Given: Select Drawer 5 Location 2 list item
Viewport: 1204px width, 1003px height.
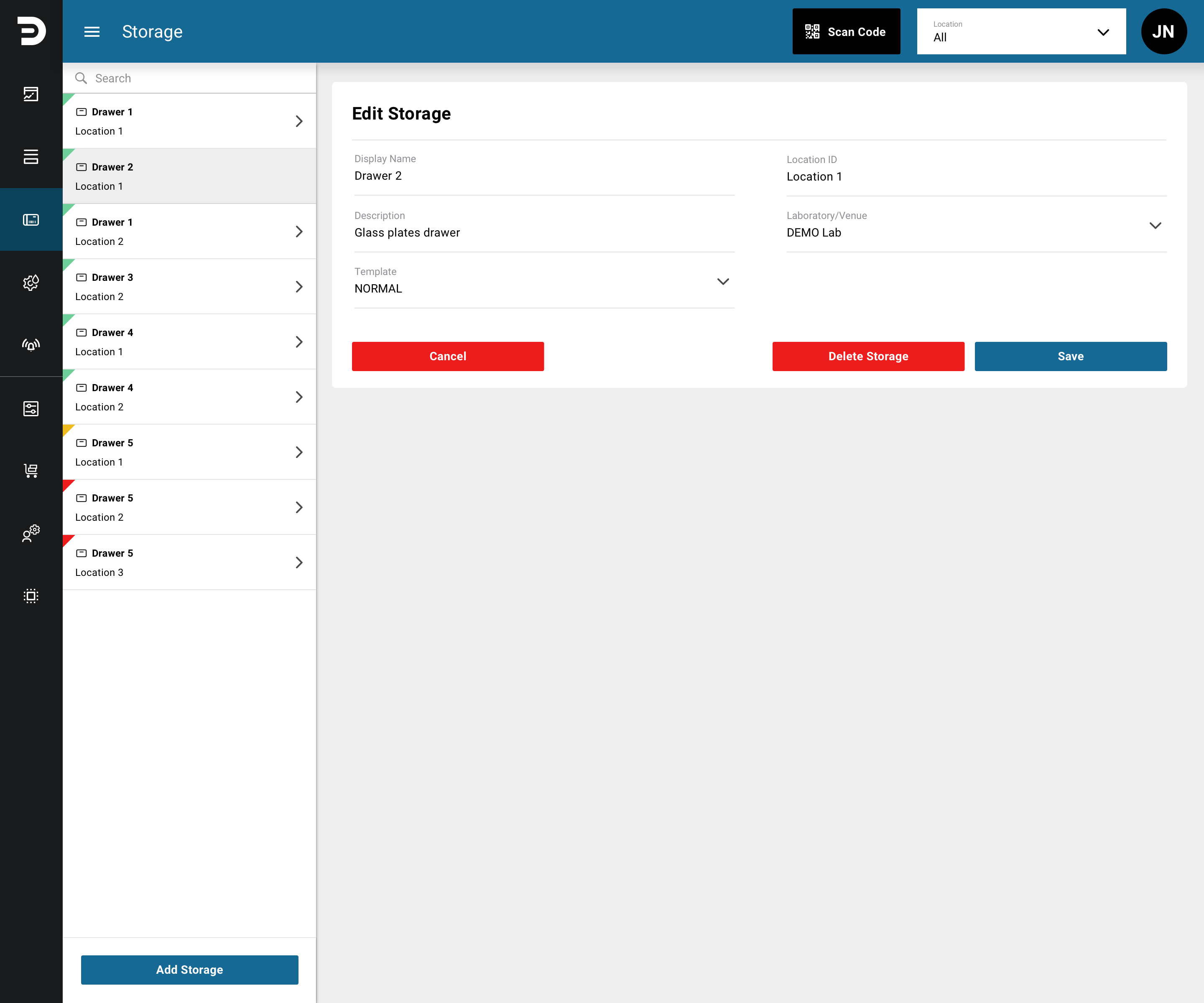Looking at the screenshot, I should point(189,507).
